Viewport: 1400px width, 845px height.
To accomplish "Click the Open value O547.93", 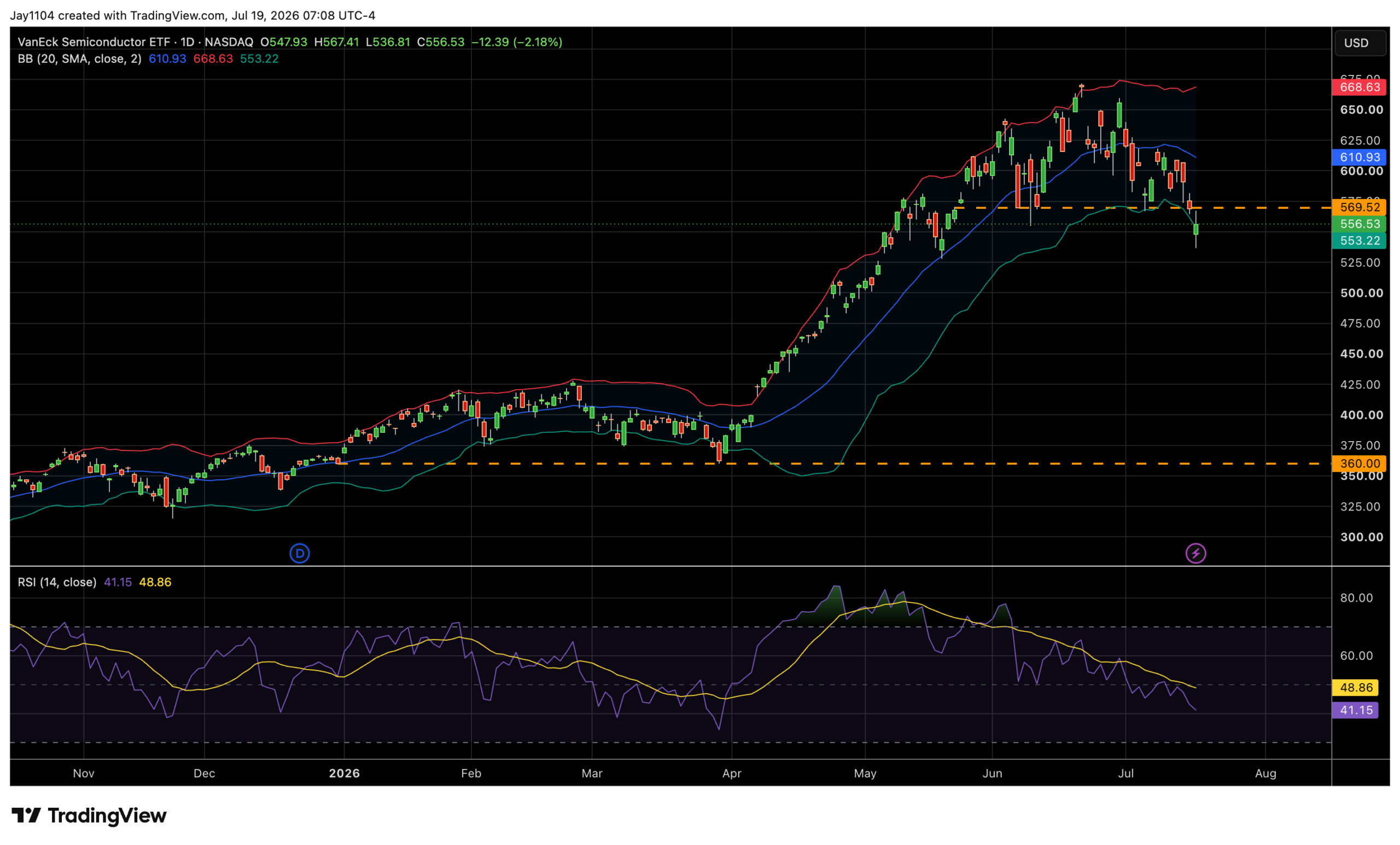I will 283,42.
